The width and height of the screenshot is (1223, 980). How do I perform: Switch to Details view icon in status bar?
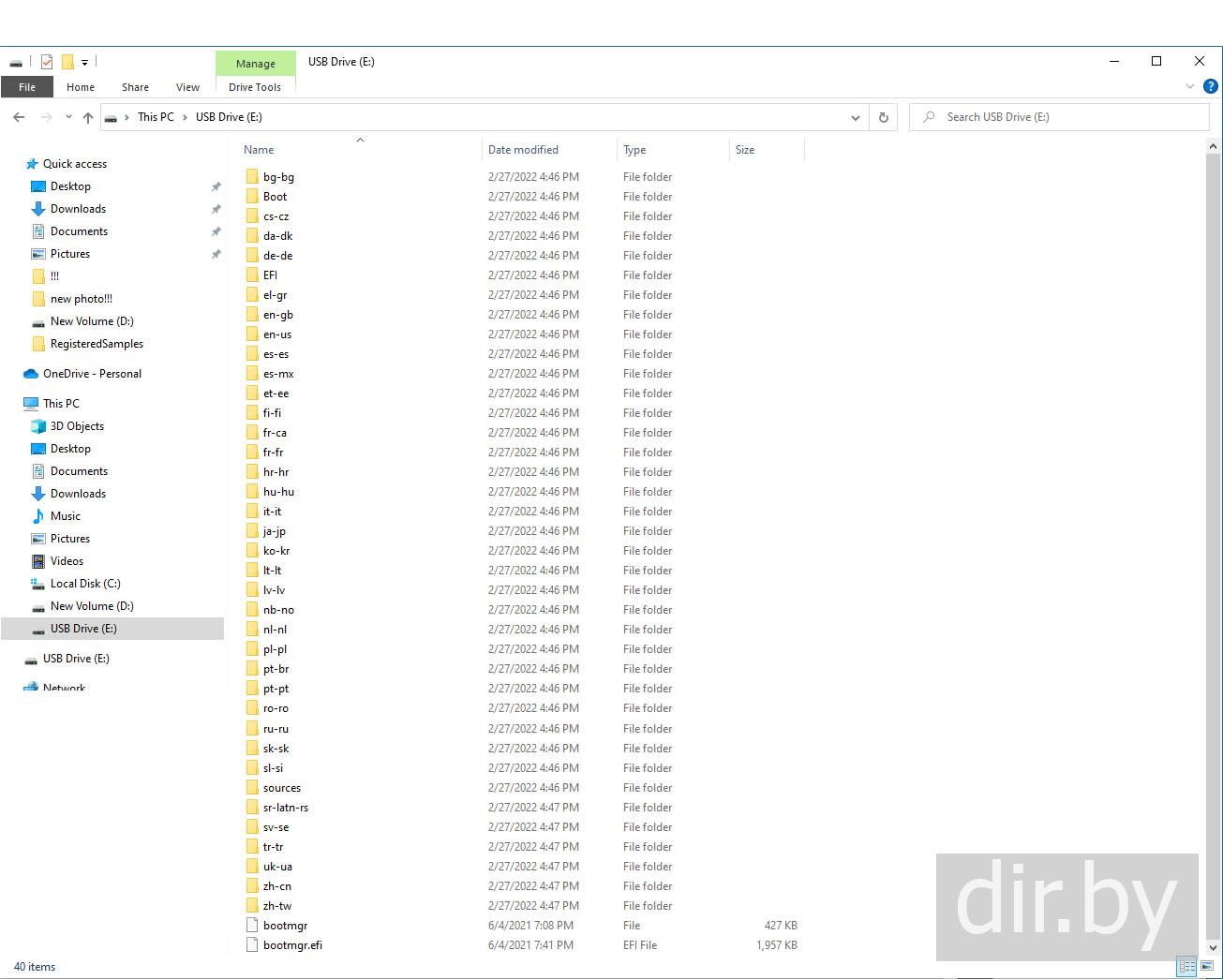1186,967
